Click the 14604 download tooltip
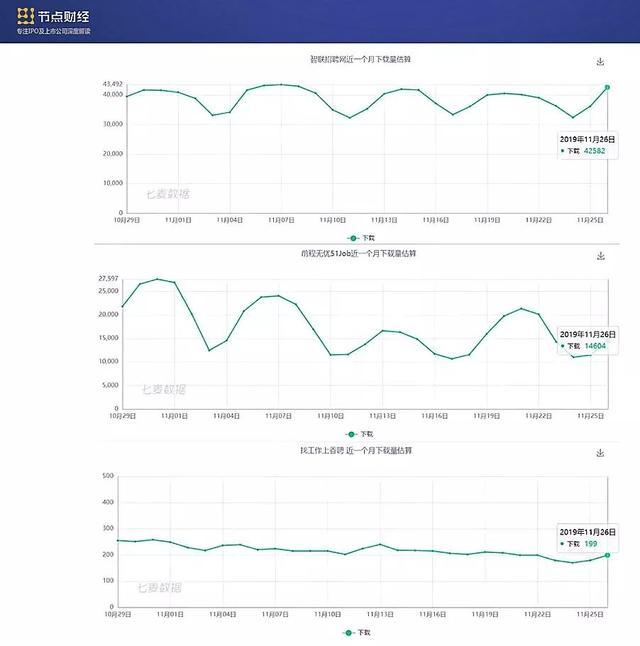 point(588,340)
